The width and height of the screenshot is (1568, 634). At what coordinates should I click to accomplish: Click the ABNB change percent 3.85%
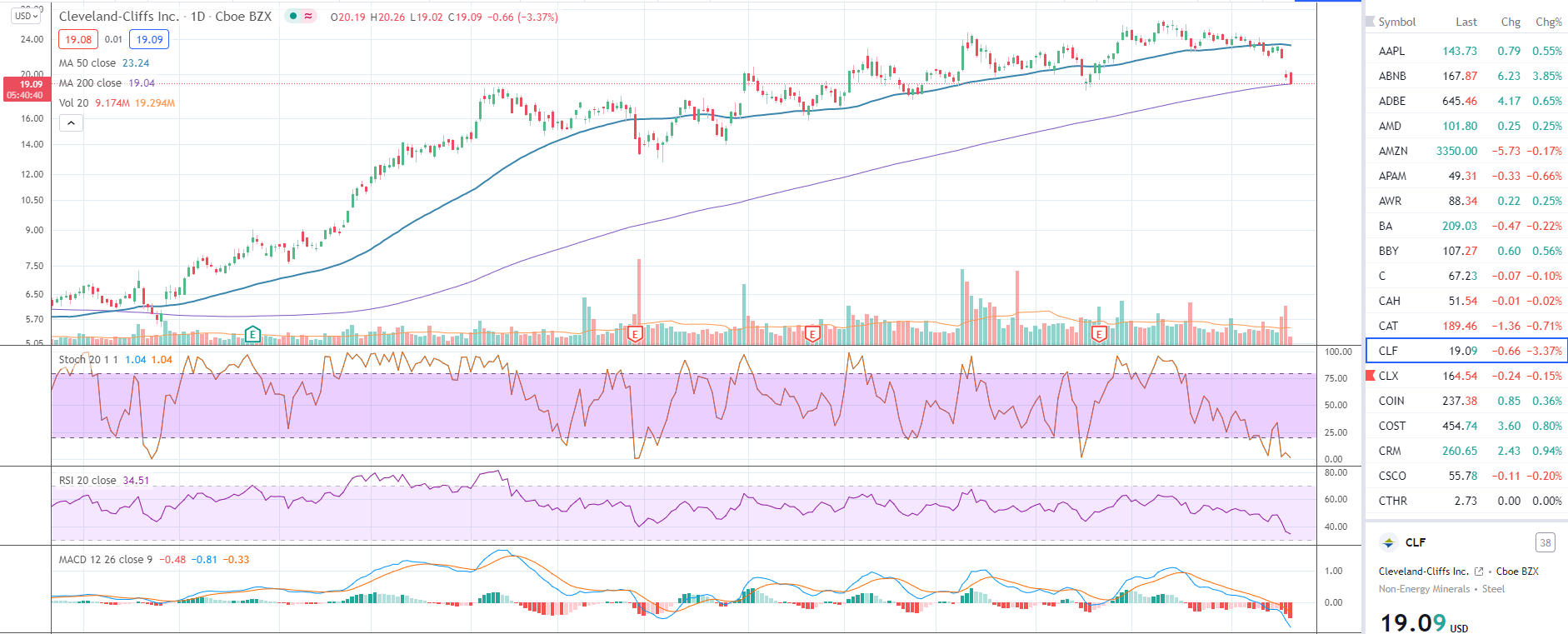click(x=1547, y=76)
